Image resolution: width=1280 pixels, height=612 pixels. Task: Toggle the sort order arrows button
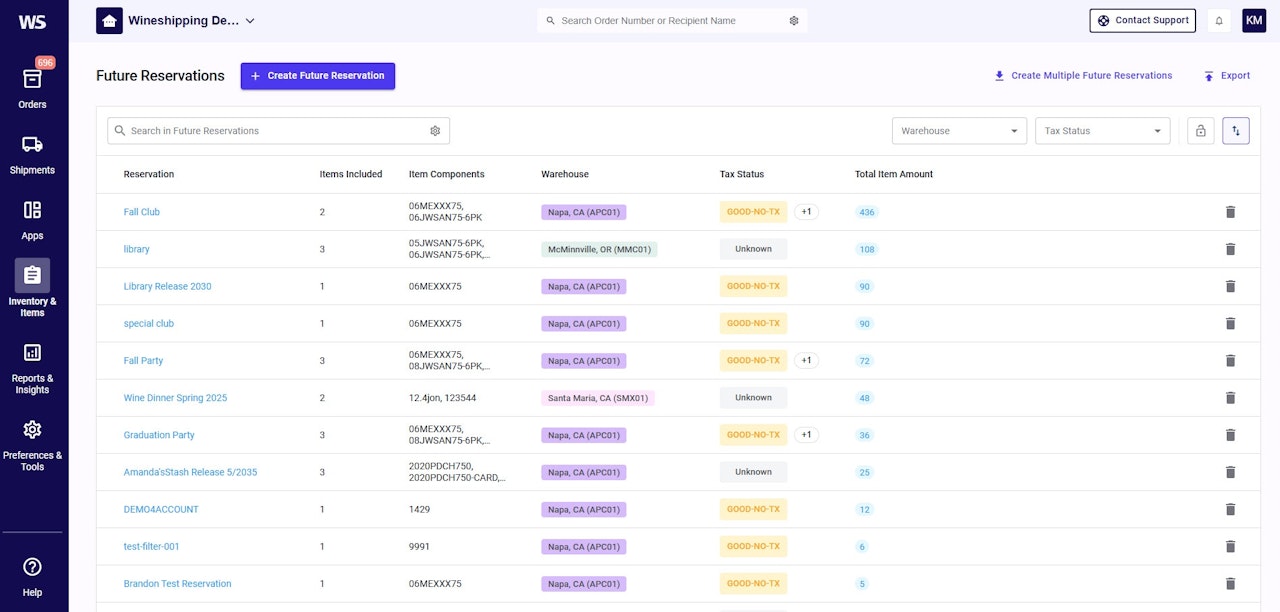(x=1235, y=131)
